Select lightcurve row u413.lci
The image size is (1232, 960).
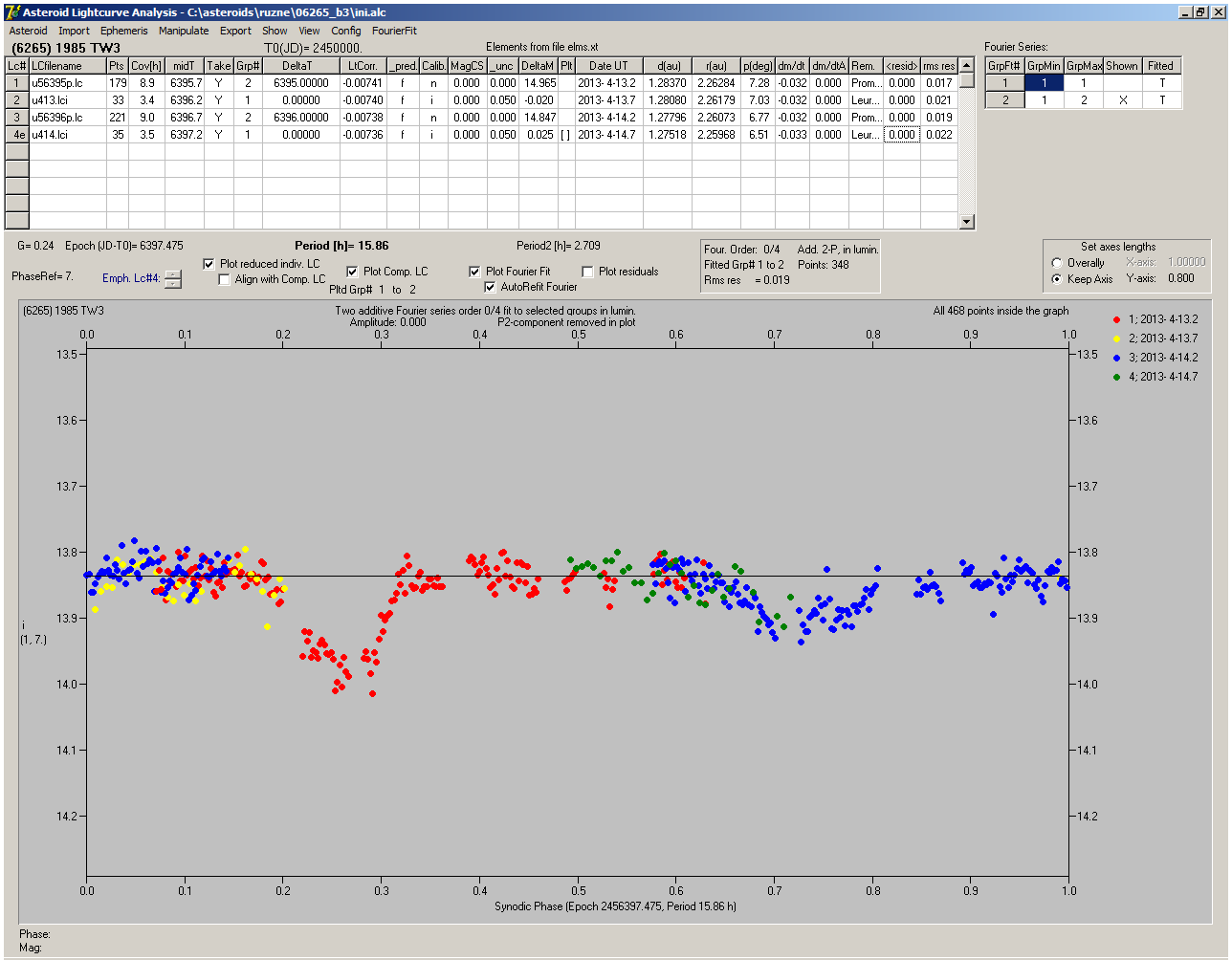coord(482,100)
